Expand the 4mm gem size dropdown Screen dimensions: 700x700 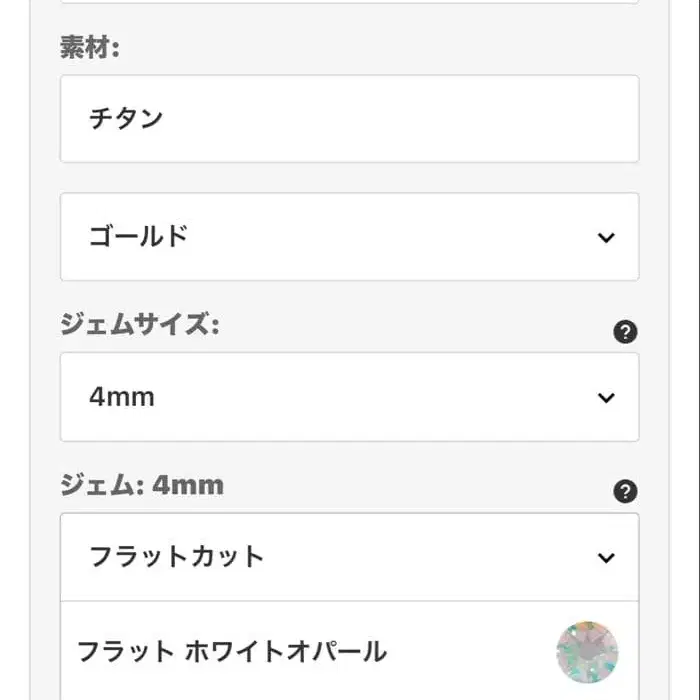tap(349, 397)
